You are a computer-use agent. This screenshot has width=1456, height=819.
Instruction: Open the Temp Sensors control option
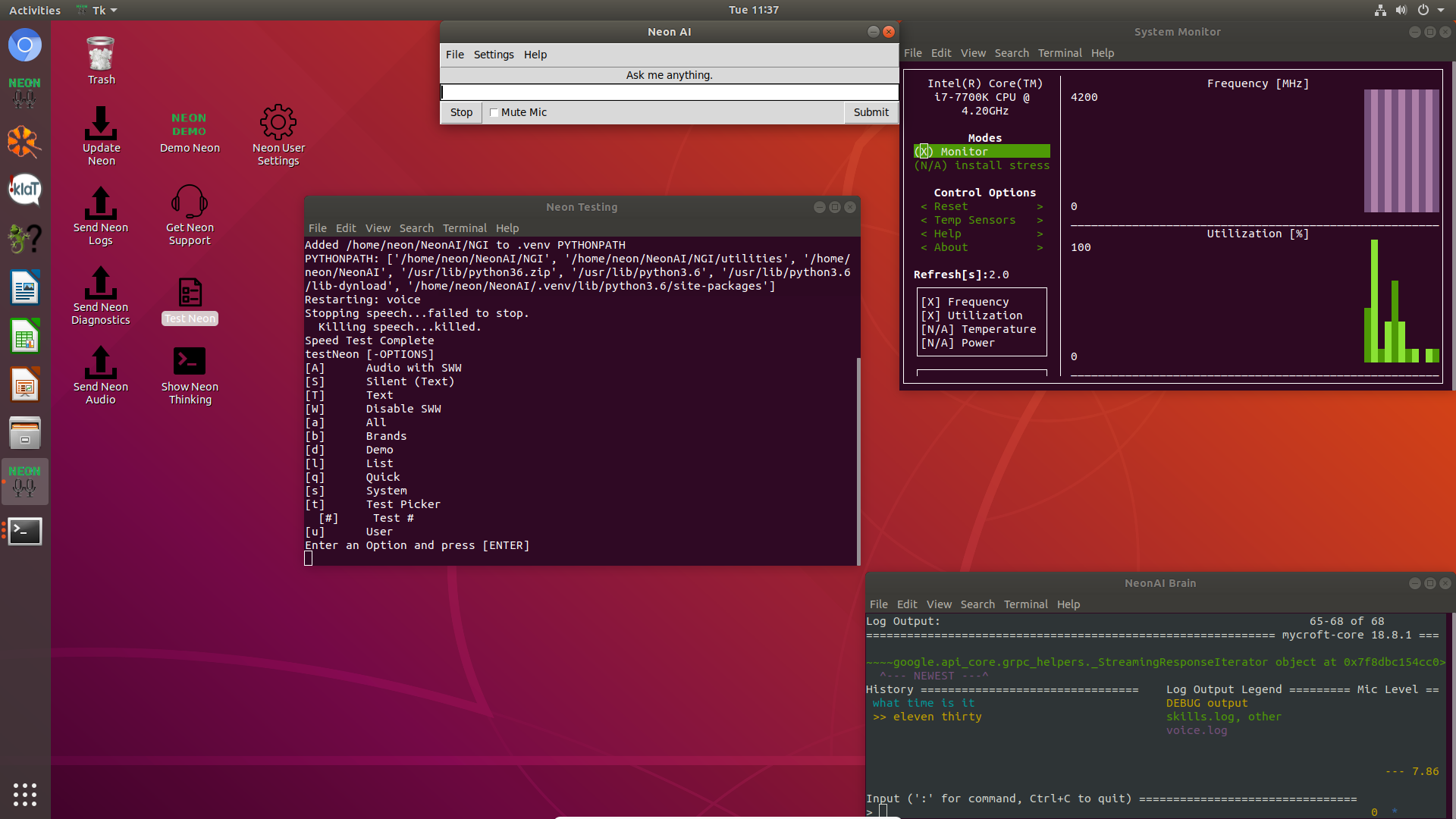tap(982, 220)
